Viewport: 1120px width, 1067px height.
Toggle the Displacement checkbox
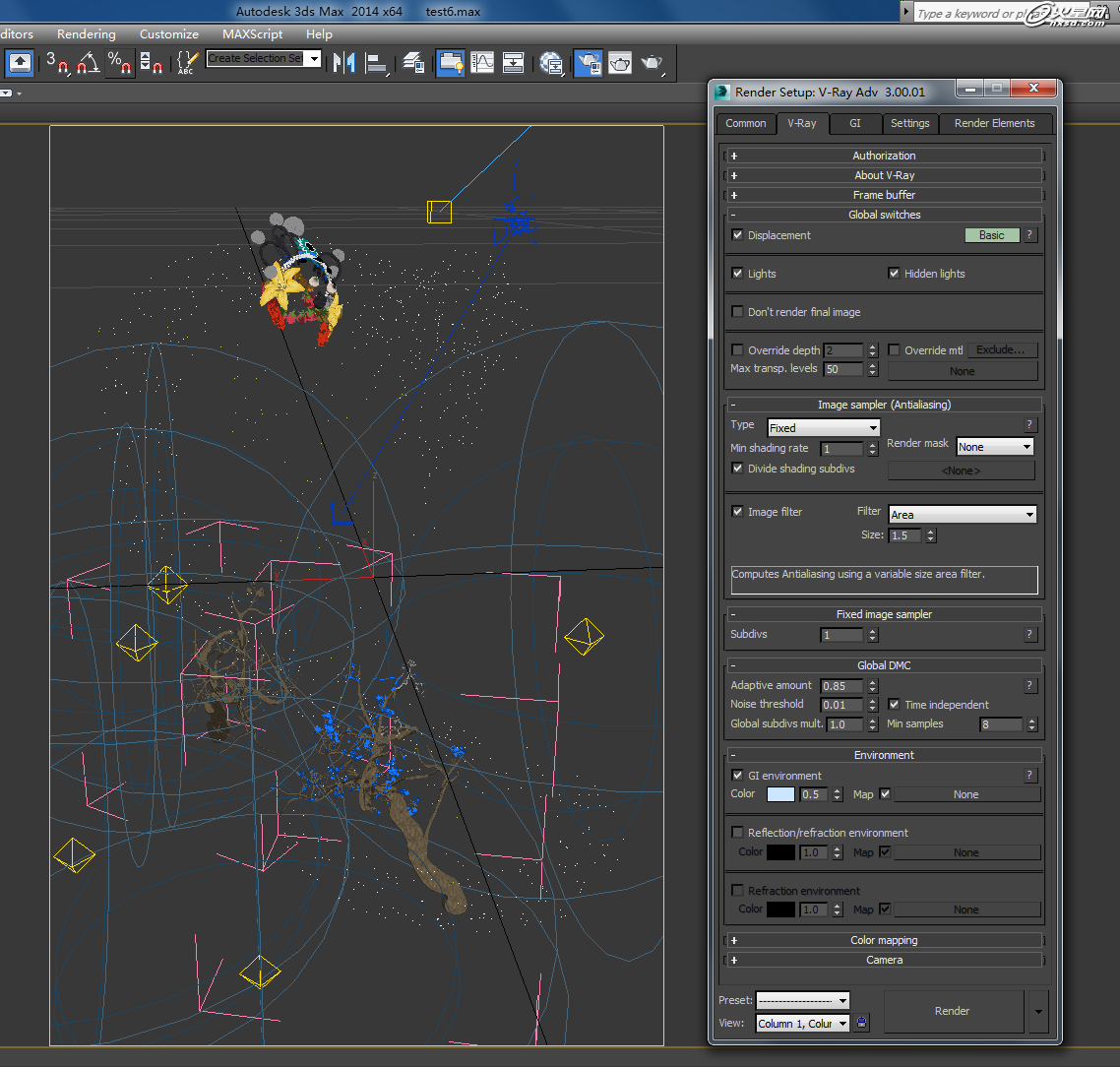point(737,235)
